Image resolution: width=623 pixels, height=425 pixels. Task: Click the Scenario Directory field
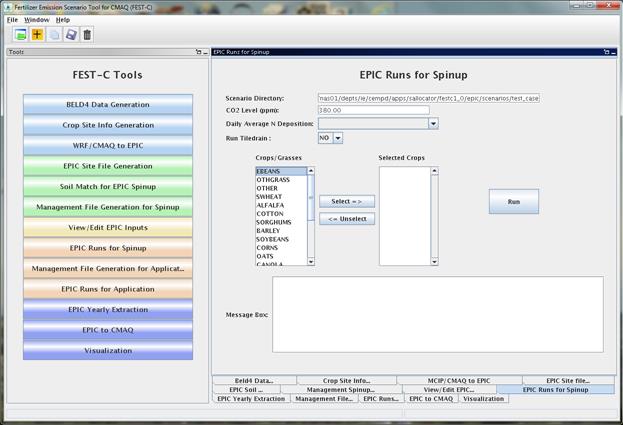pos(429,98)
